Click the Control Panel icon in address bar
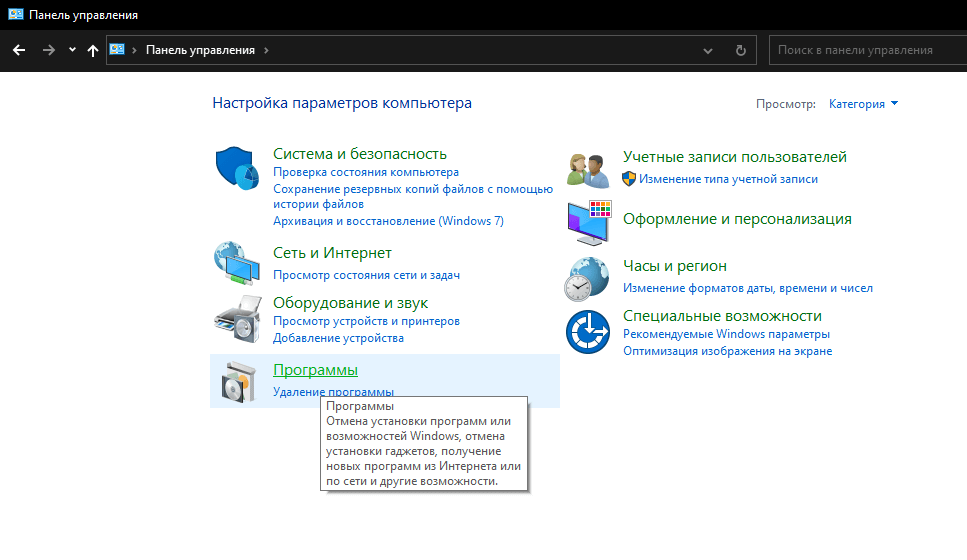This screenshot has width=967, height=560. tap(117, 49)
